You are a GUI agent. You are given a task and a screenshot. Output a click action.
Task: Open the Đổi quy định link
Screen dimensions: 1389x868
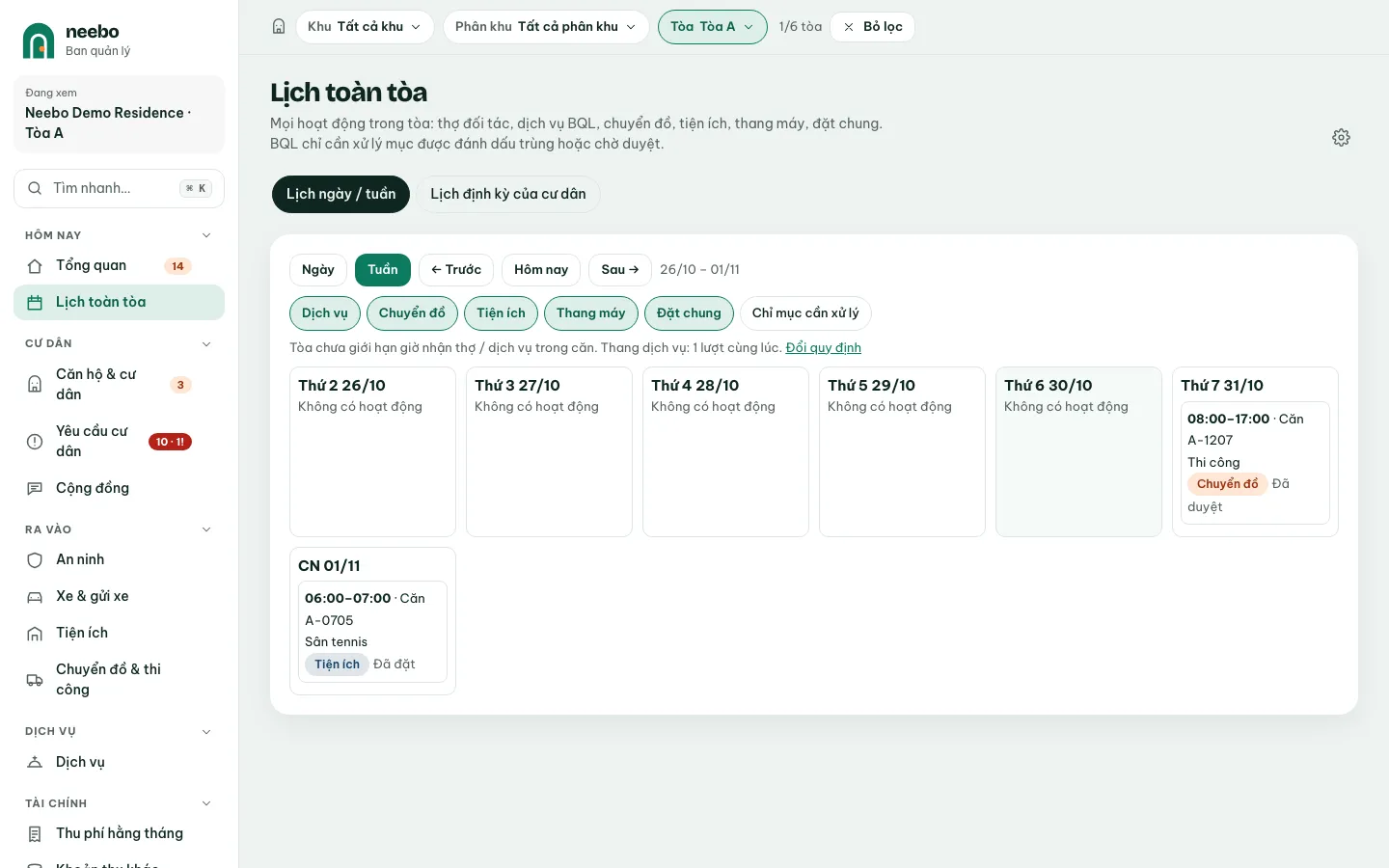[824, 348]
